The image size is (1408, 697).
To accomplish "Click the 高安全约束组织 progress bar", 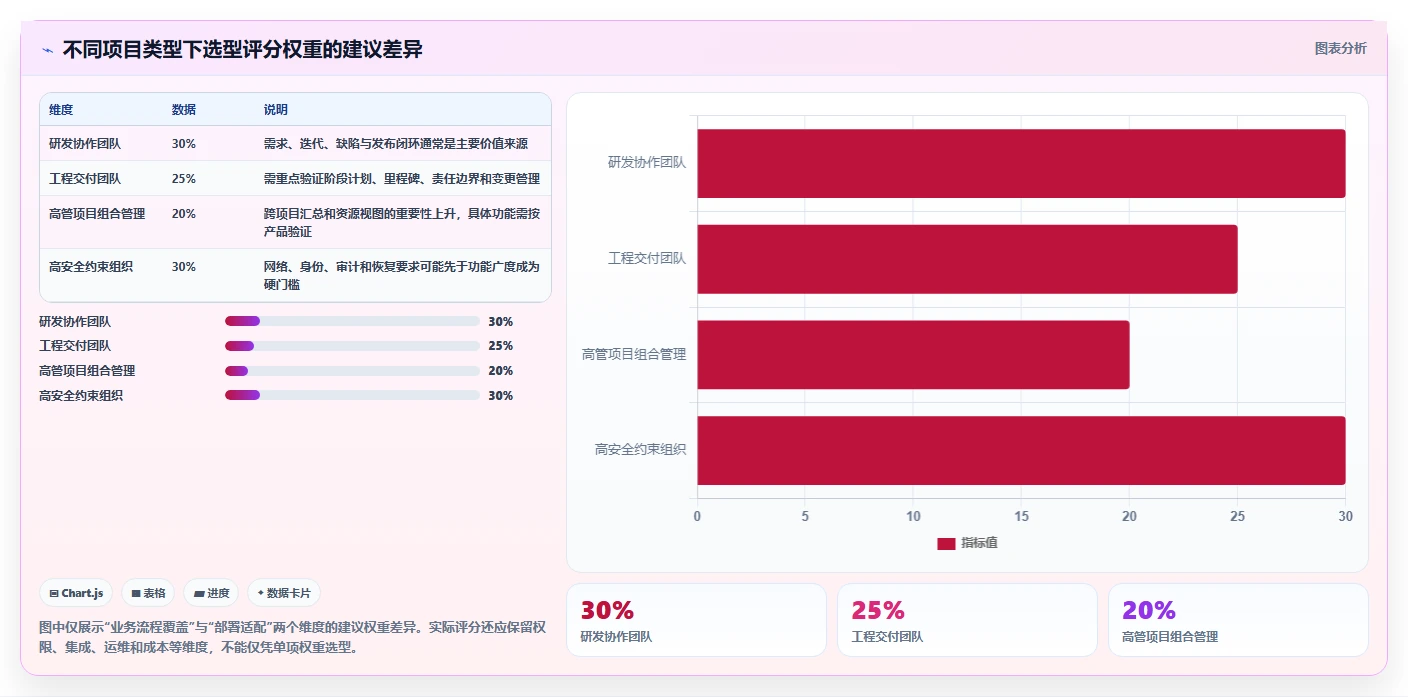I will tap(352, 395).
